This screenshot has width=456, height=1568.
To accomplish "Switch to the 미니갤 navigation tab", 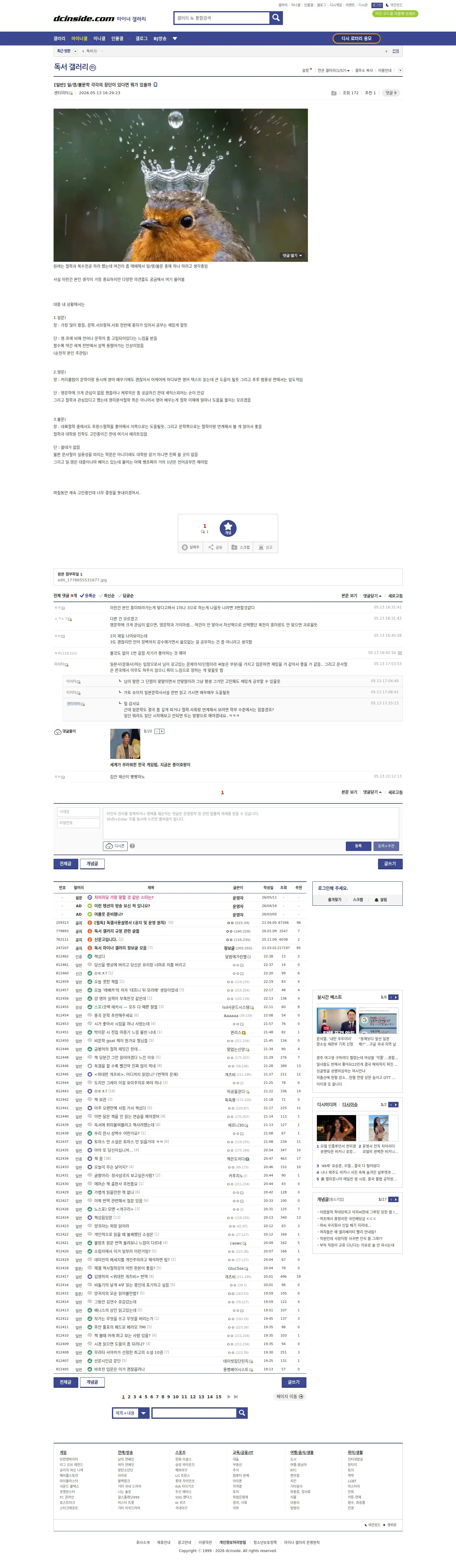I will click(x=99, y=38).
